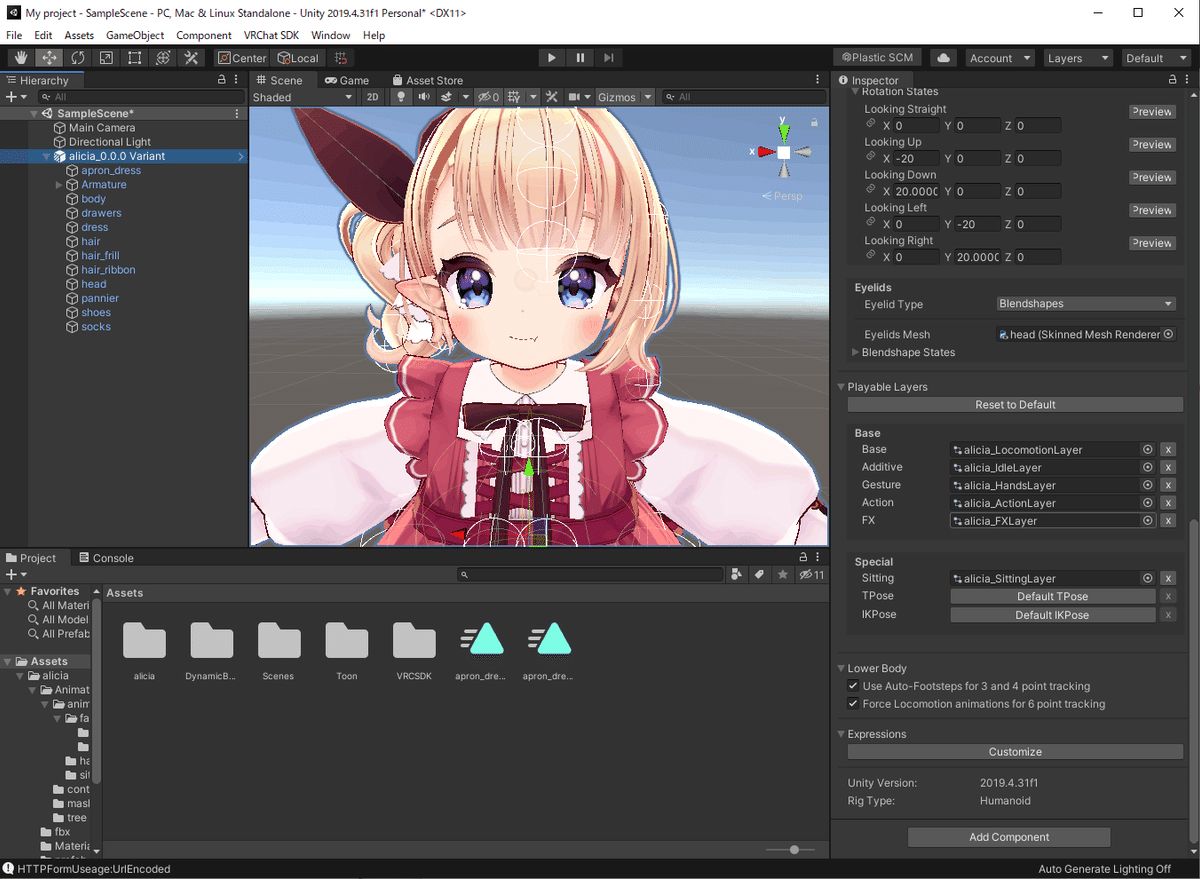Toggle Force Locomotion animations checkbox
Screen dimensions: 1200x879
[x=853, y=704]
